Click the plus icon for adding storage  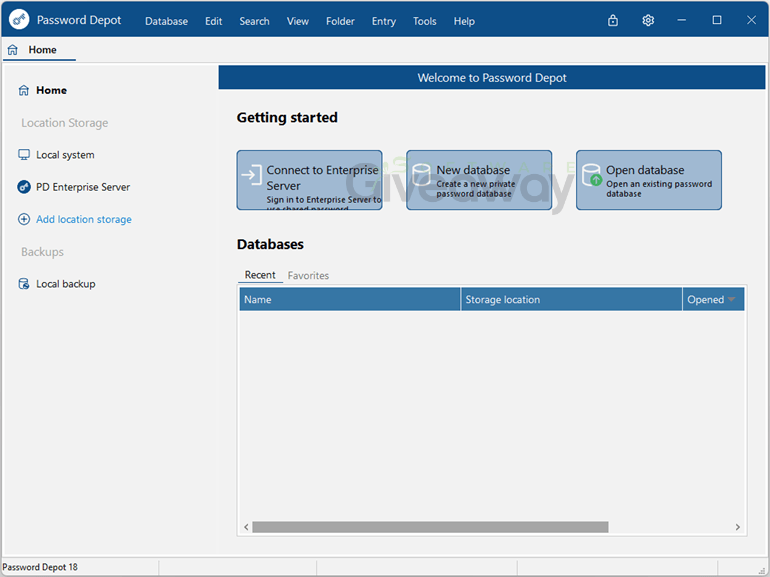[24, 219]
